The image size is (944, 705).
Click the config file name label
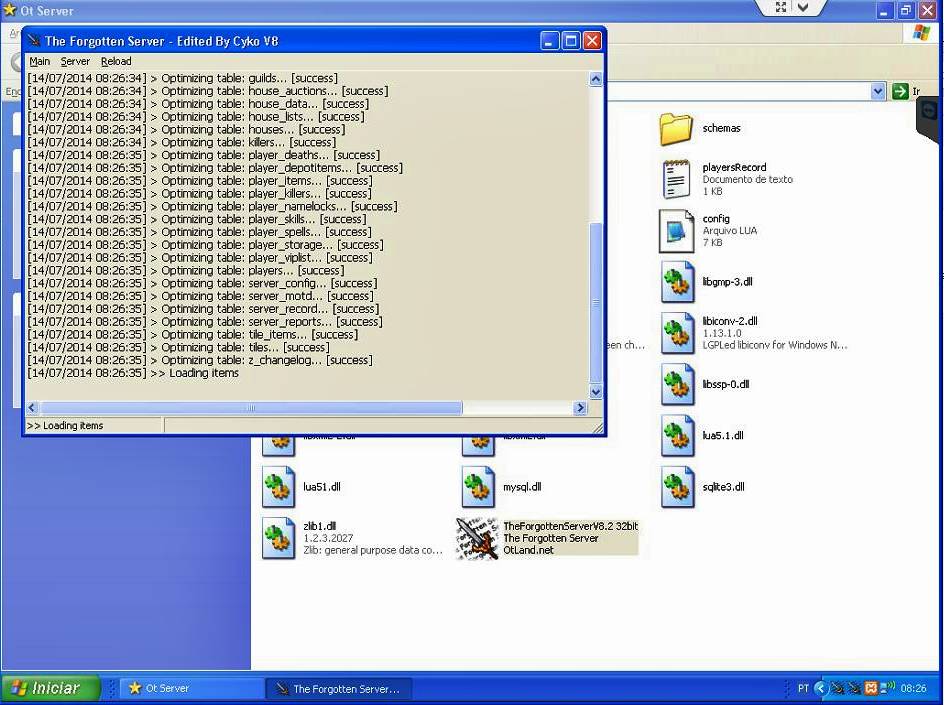click(x=716, y=219)
